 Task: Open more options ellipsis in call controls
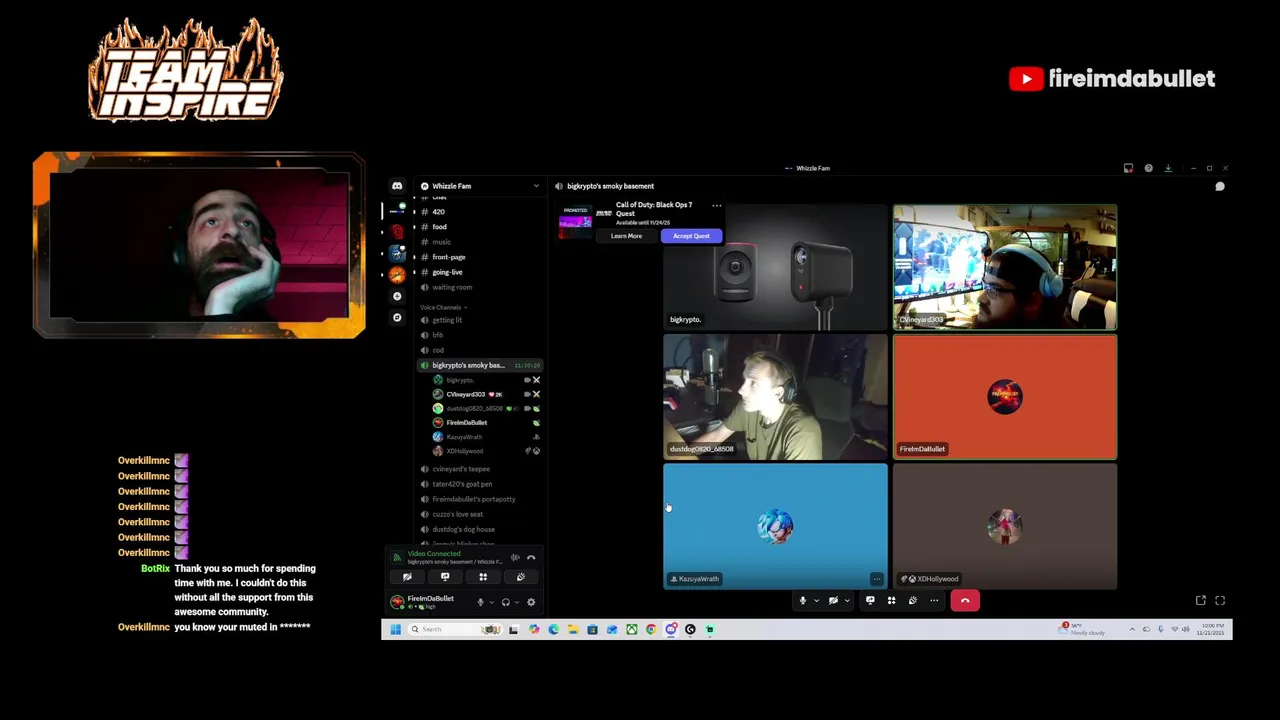click(934, 601)
